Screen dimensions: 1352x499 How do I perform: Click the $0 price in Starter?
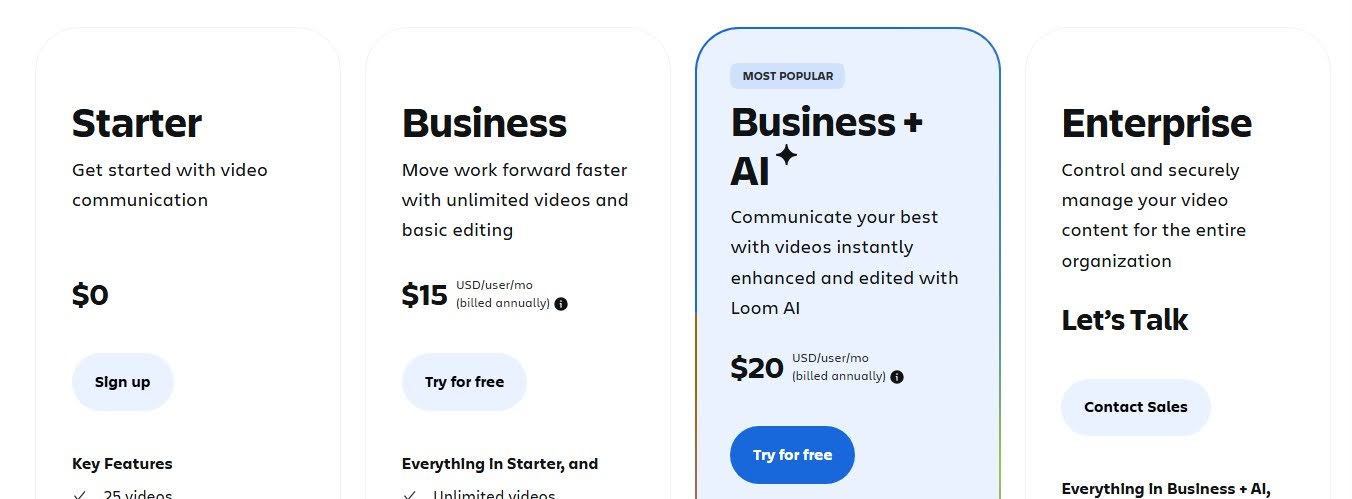click(90, 295)
